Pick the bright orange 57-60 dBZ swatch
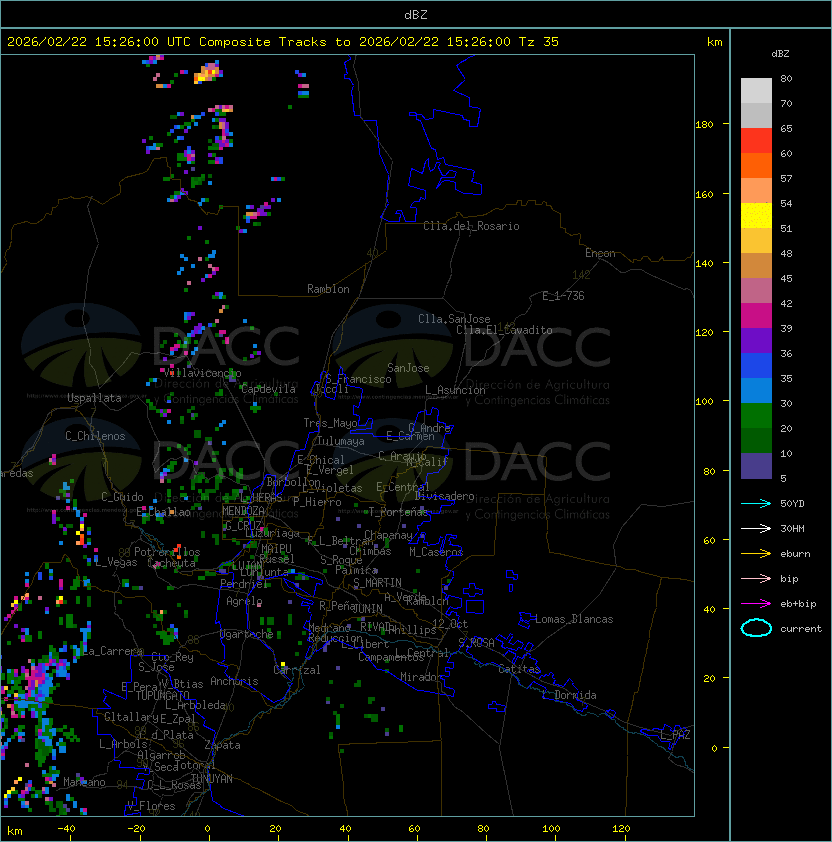This screenshot has height=842, width=832. coord(756,166)
